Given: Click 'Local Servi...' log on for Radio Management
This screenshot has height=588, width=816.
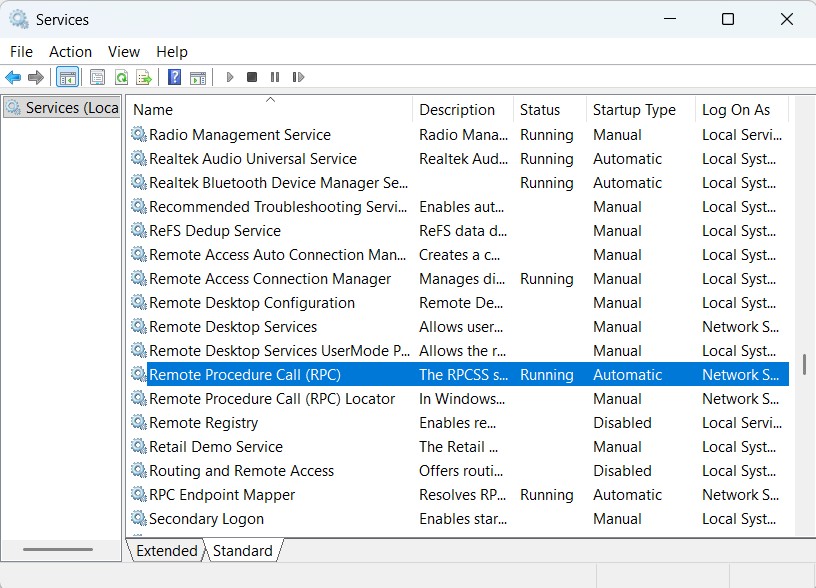Looking at the screenshot, I should click(742, 135).
